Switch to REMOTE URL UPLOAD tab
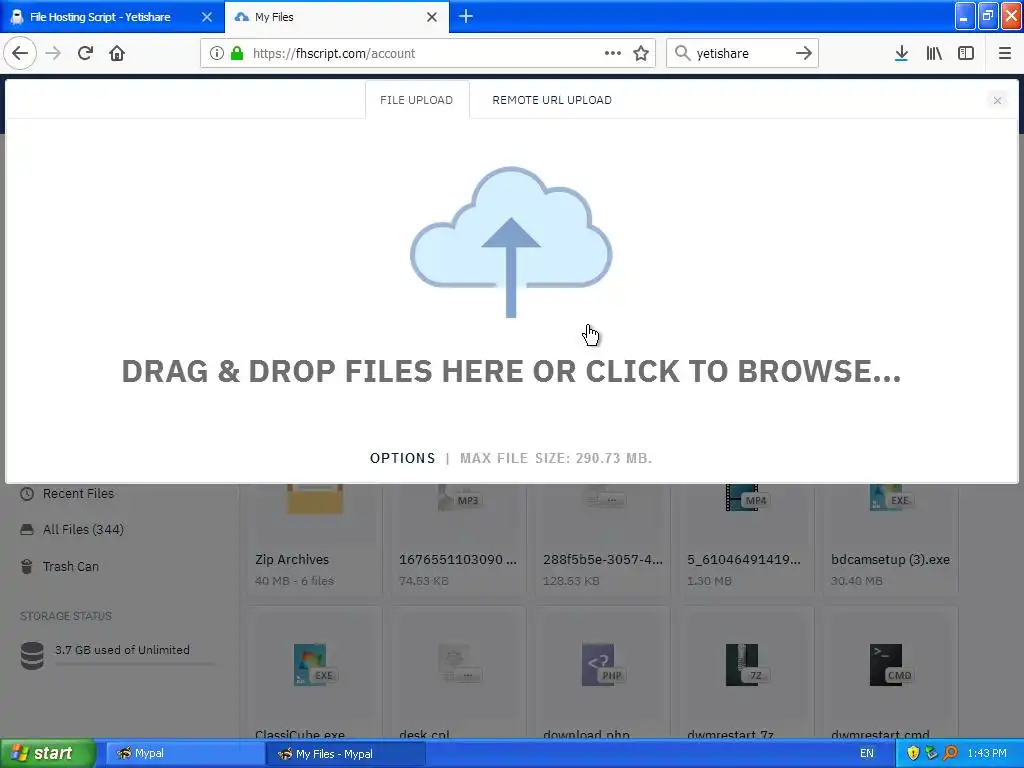The height and width of the screenshot is (768, 1024). 552,100
